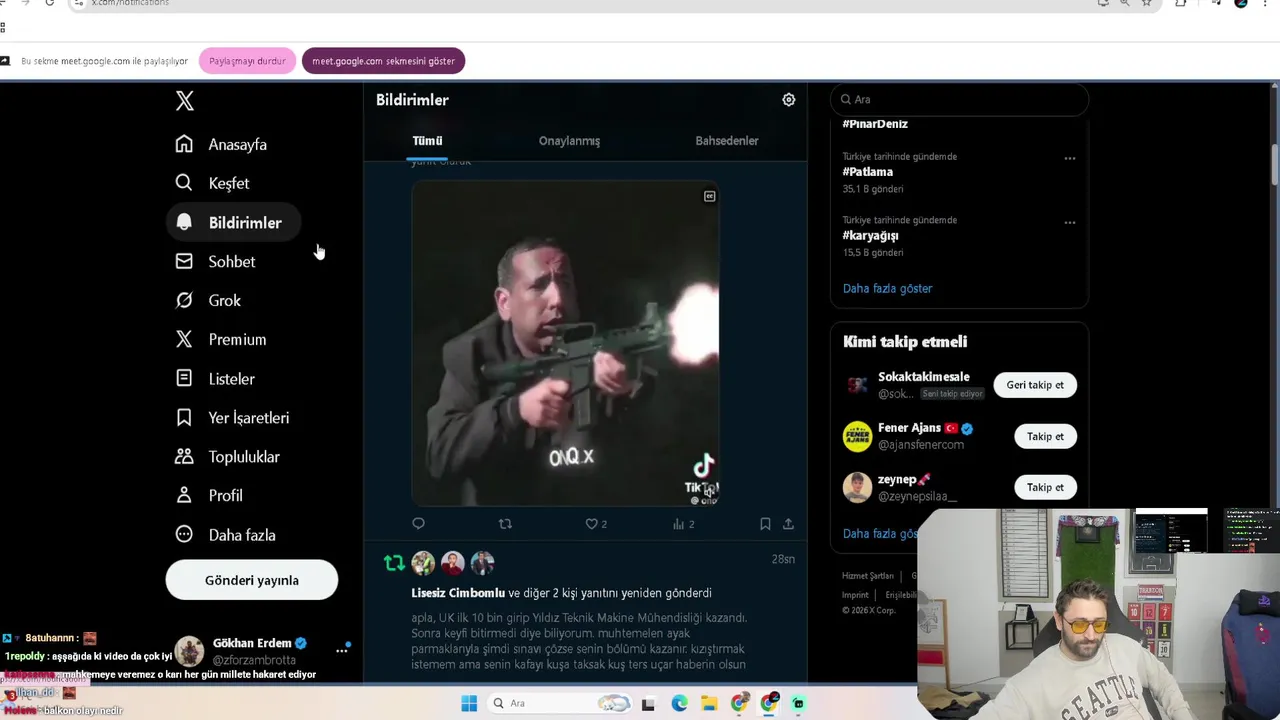Click Geri takip et for Sokaktakimesale
The height and width of the screenshot is (720, 1280).
click(x=1035, y=385)
